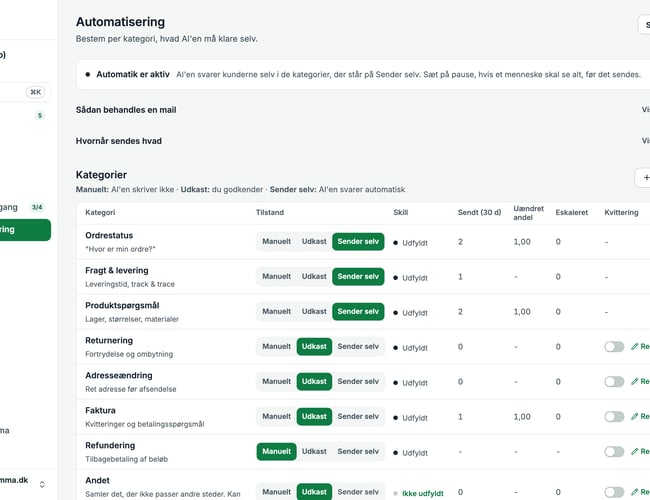Toggle Kvittering switch for Adresseændring
Viewport: 650px width, 500px height.
[614, 381]
